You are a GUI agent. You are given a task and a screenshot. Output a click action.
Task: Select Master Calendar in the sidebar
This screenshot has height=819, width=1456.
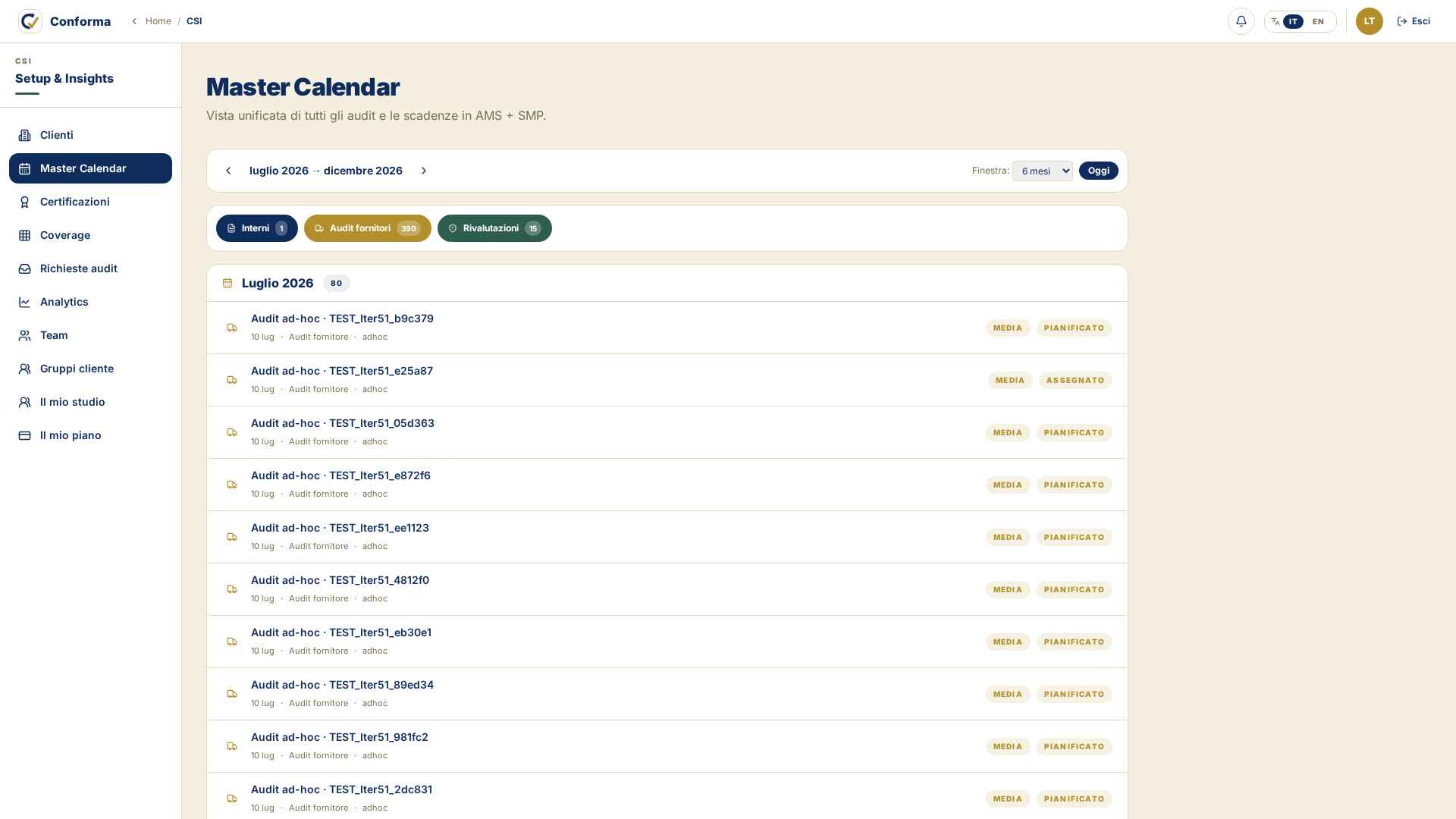[90, 168]
